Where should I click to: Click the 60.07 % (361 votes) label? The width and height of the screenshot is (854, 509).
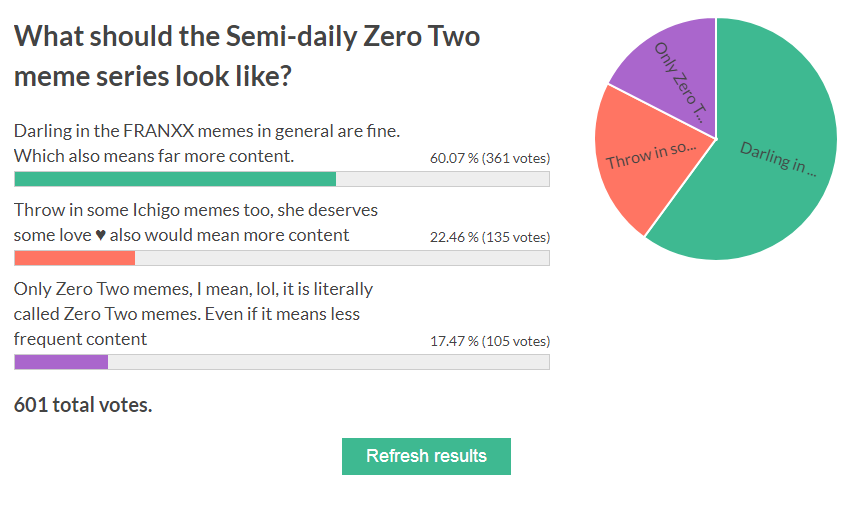click(x=490, y=158)
